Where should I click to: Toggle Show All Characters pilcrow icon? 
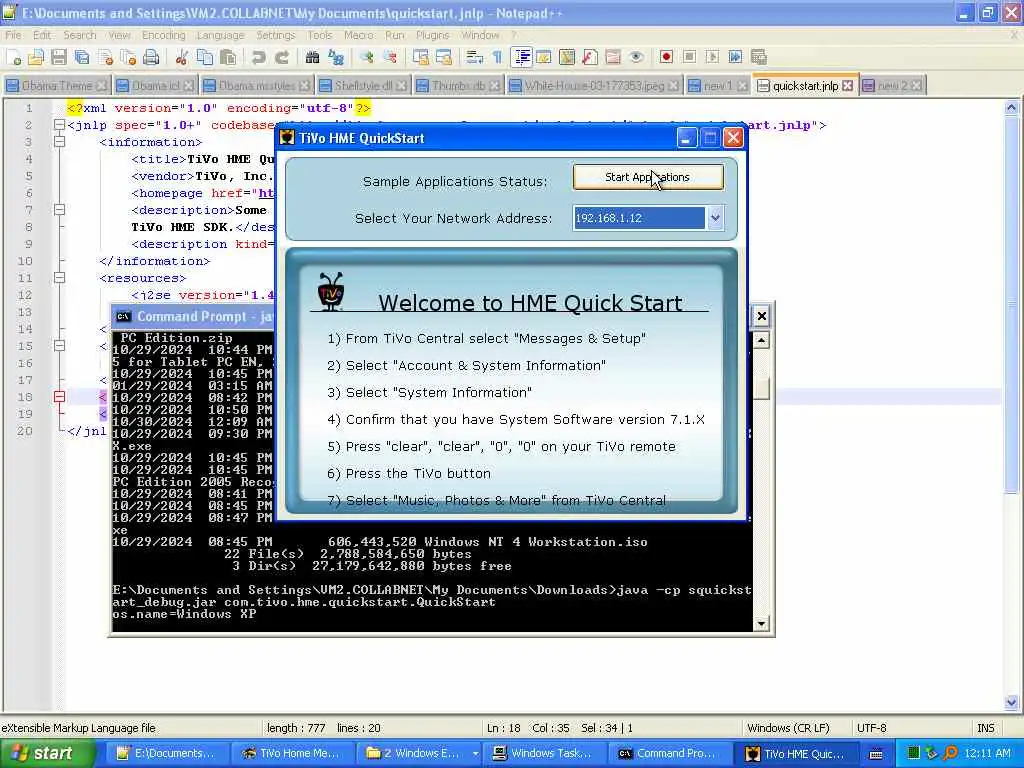[498, 57]
